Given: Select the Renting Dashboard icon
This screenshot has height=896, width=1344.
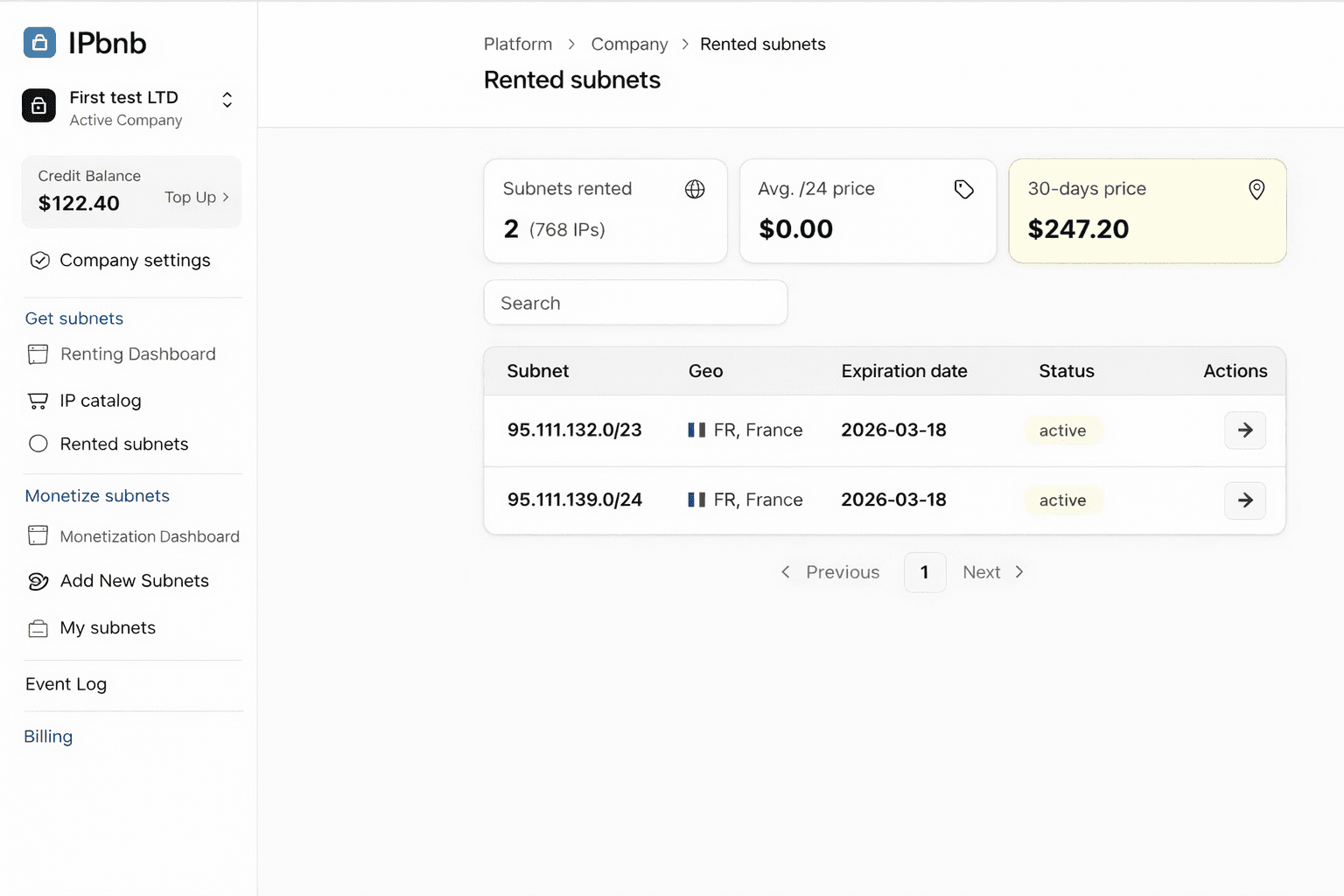Looking at the screenshot, I should pos(38,353).
